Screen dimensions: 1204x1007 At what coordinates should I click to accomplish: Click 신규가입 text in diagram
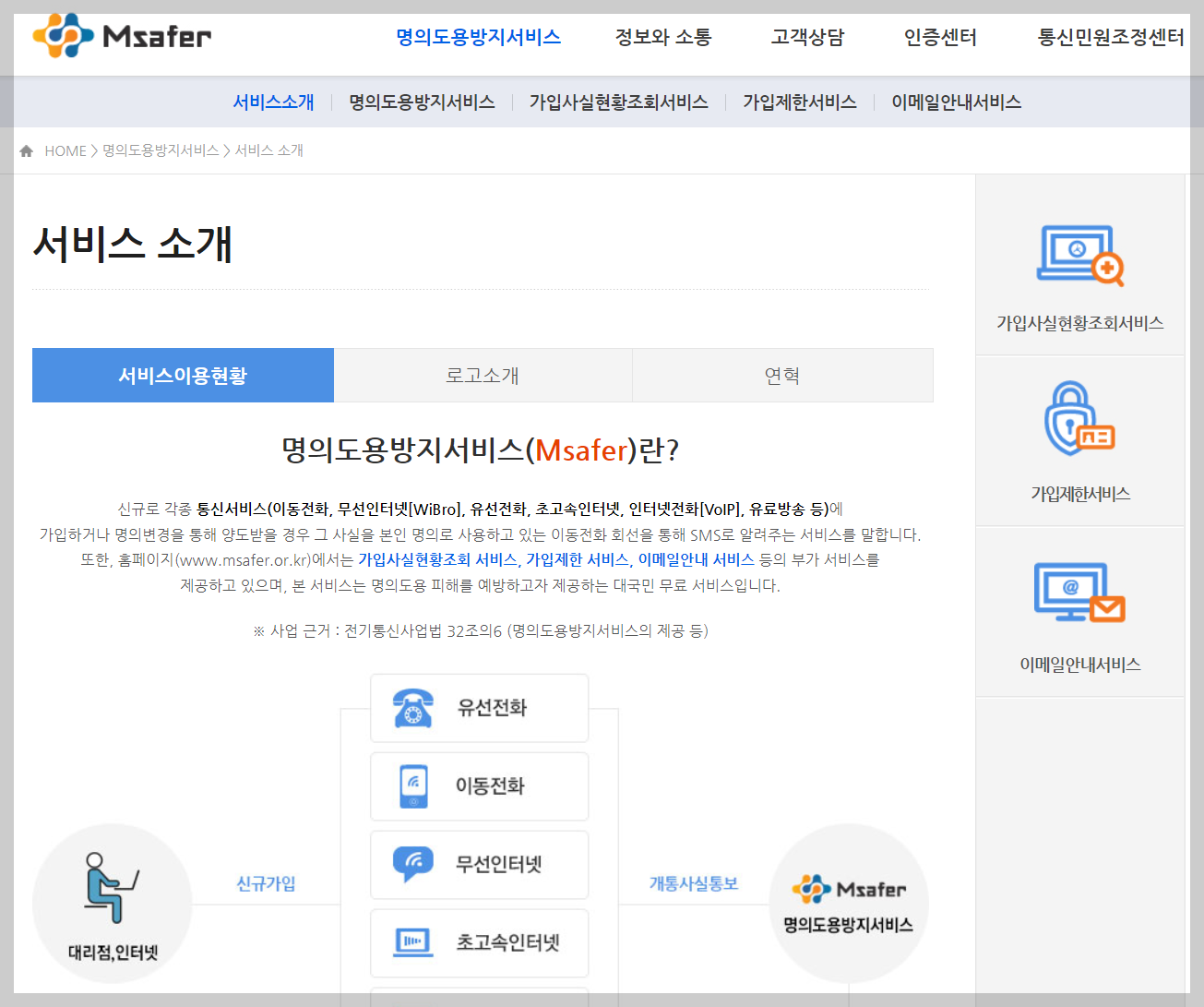point(266,883)
